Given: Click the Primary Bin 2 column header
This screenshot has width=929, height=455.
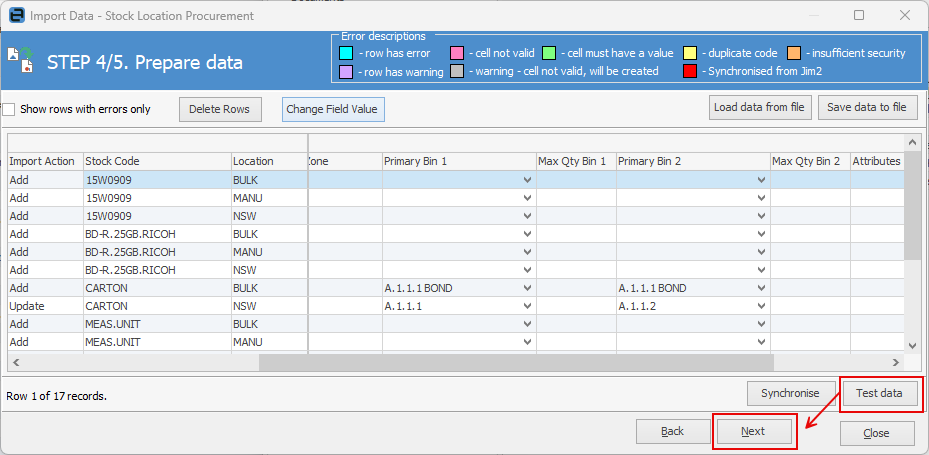Looking at the screenshot, I should (x=693, y=162).
